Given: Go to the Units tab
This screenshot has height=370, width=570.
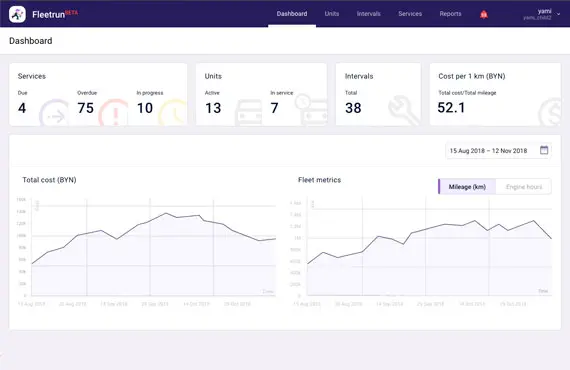Looking at the screenshot, I should [x=332, y=14].
